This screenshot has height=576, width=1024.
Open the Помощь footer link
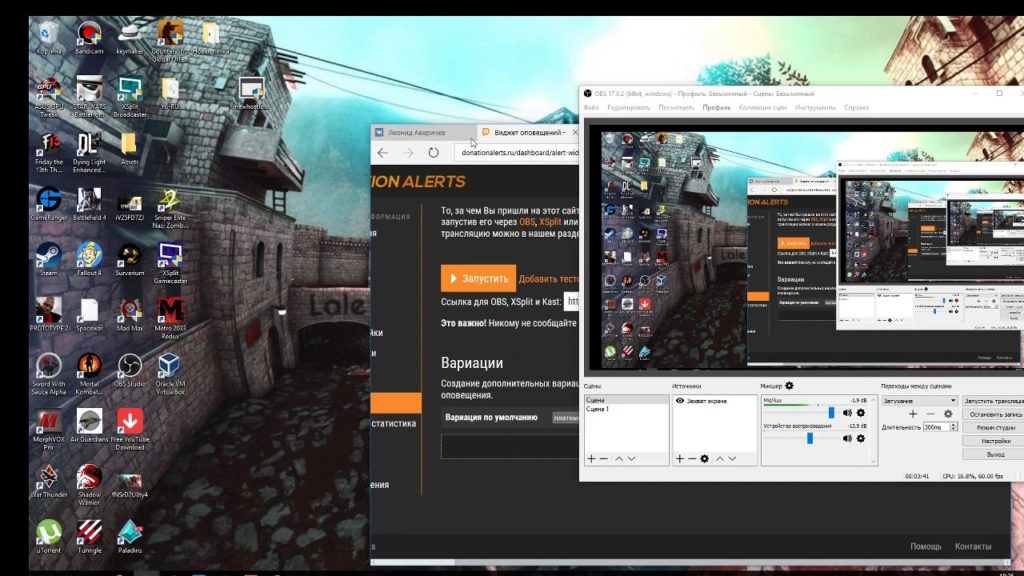(x=925, y=547)
